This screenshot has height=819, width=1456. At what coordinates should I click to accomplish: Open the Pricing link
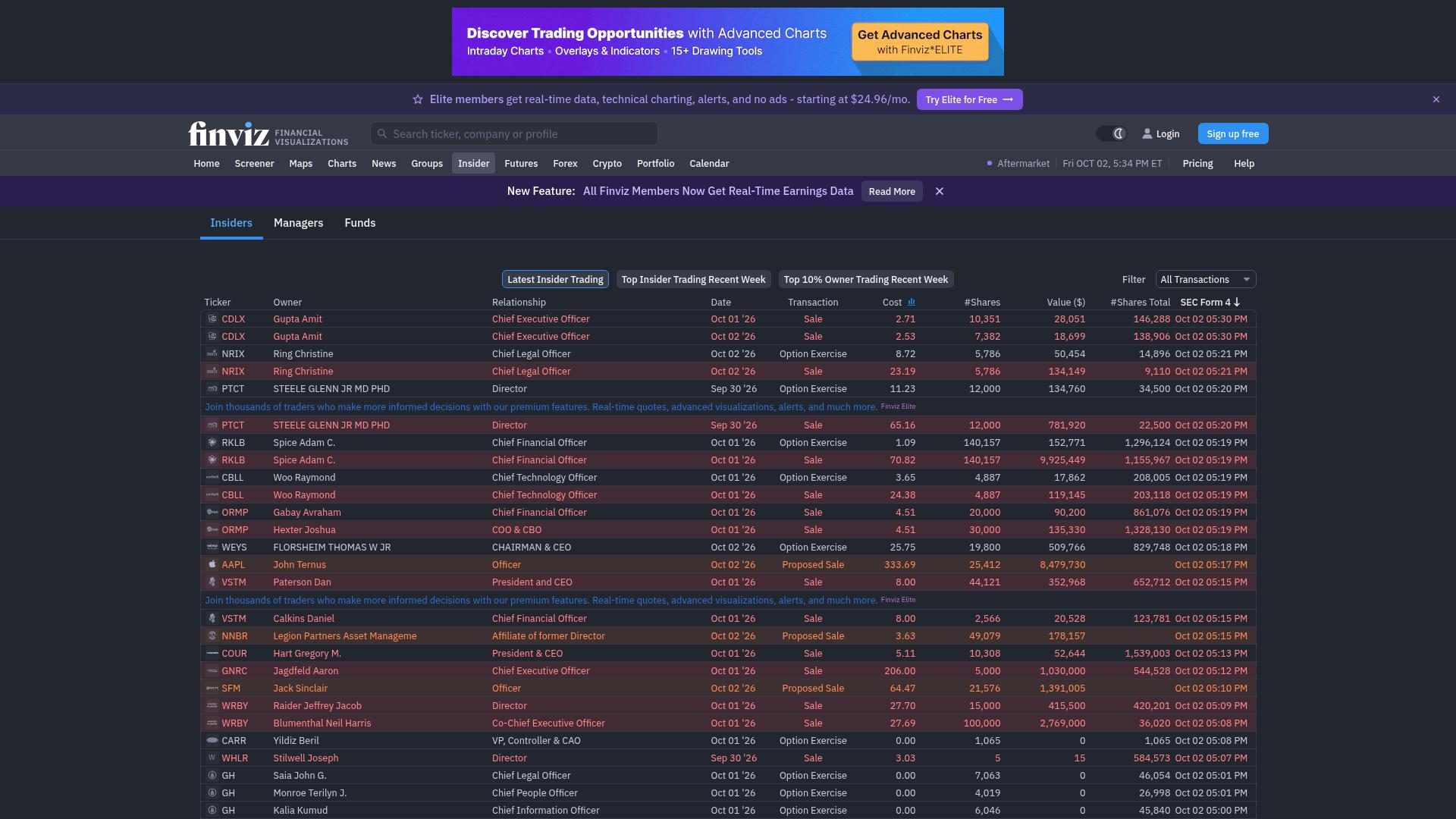(1197, 163)
